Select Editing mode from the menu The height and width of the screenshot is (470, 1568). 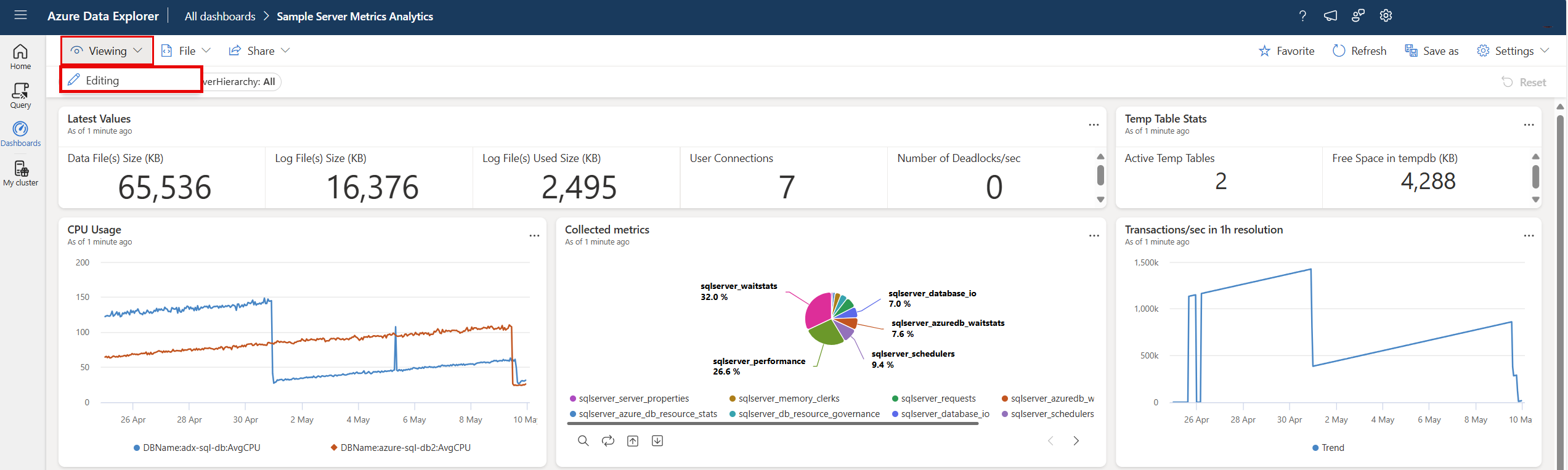click(x=102, y=81)
